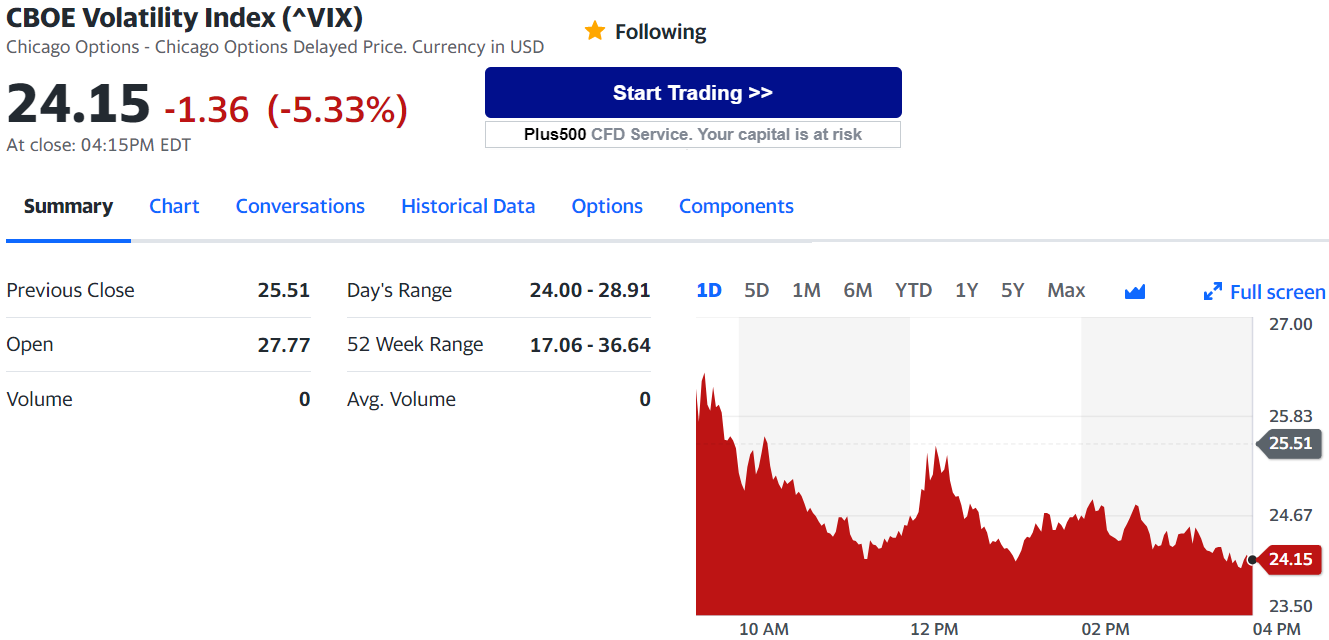This screenshot has width=1329, height=640.
Task: Select the 1D chart range
Action: tap(709, 290)
